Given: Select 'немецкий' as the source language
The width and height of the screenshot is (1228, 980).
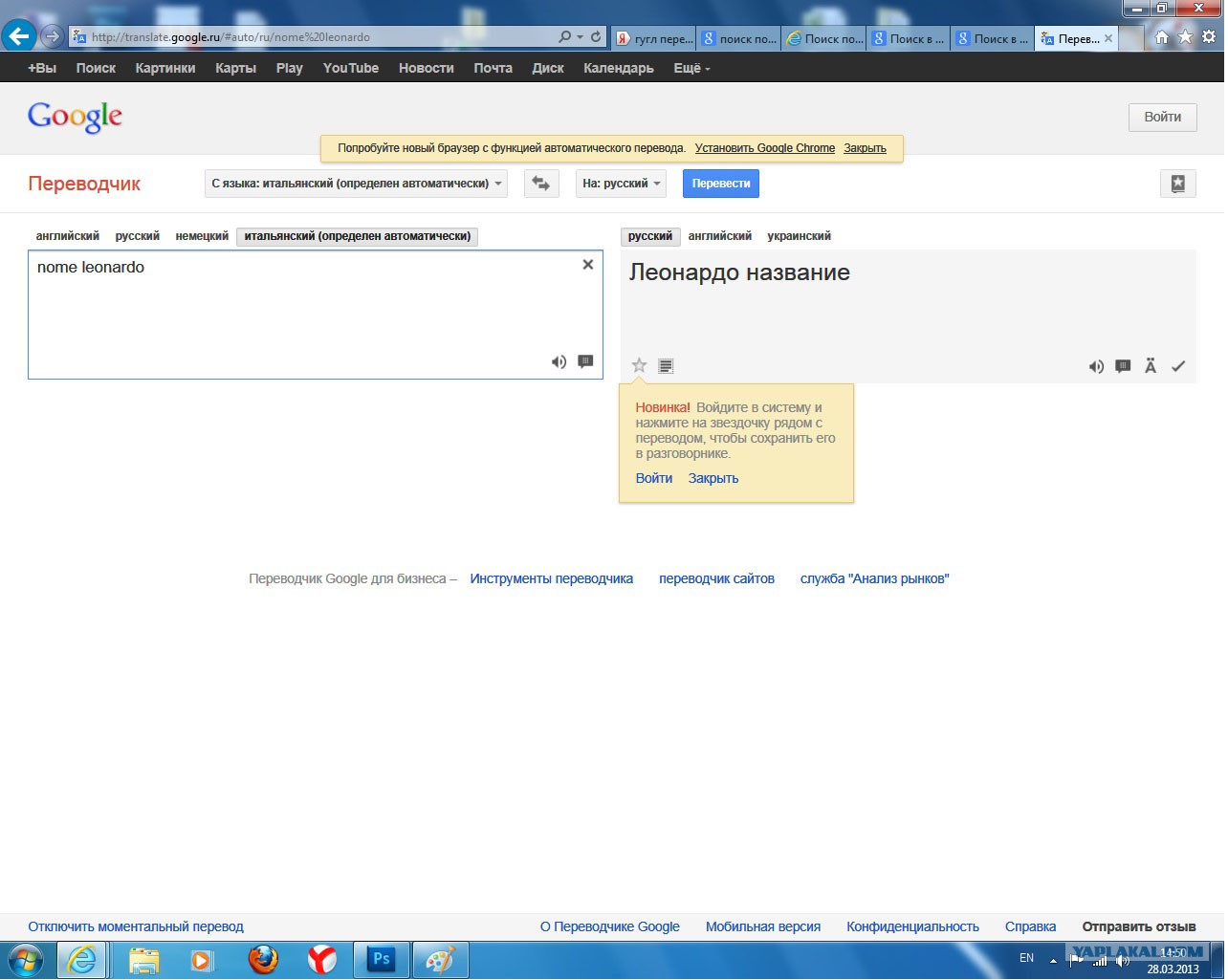Looking at the screenshot, I should tap(202, 236).
